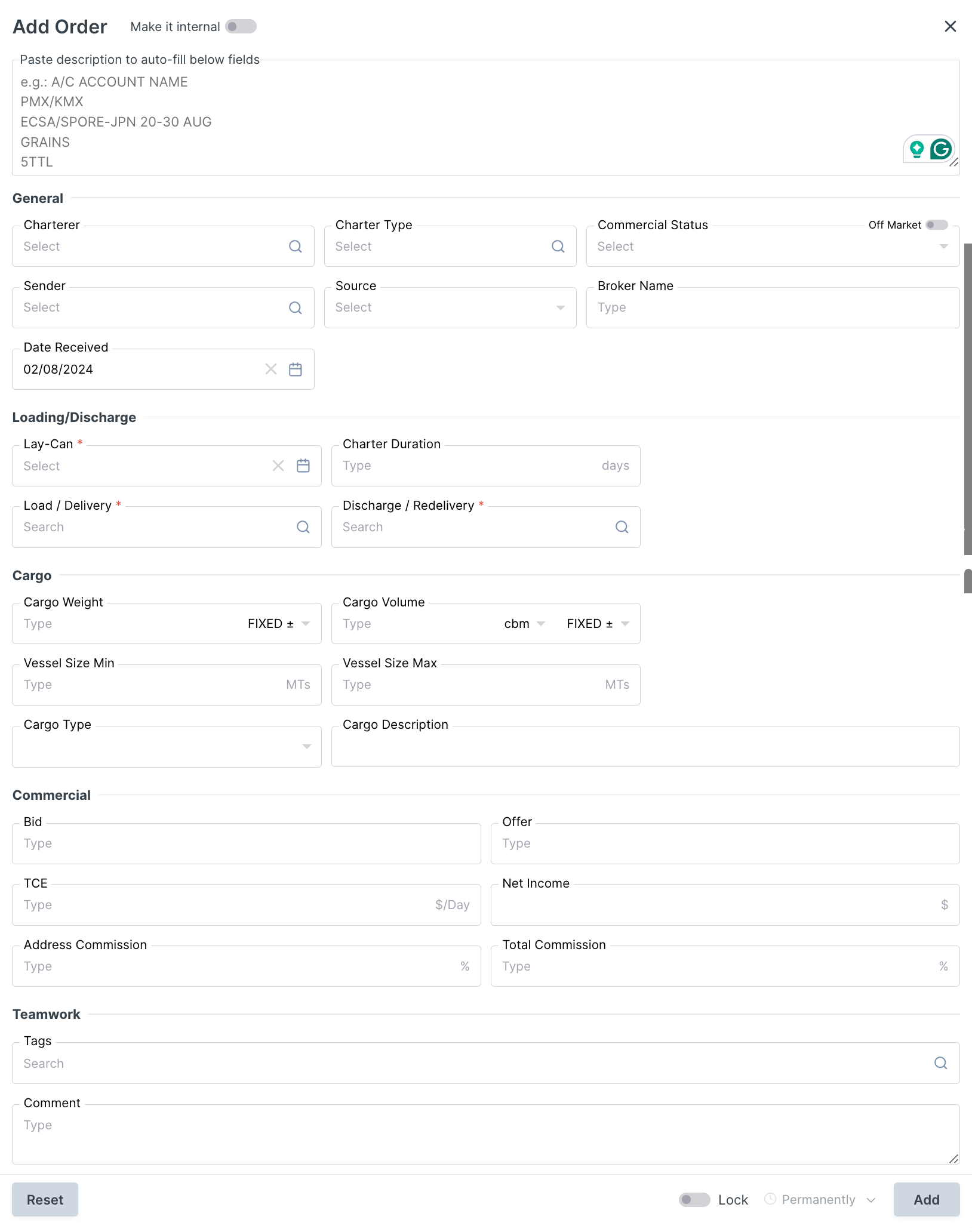Open the Cargo Type dropdown
Image resolution: width=972 pixels, height=1232 pixels.
[x=306, y=747]
